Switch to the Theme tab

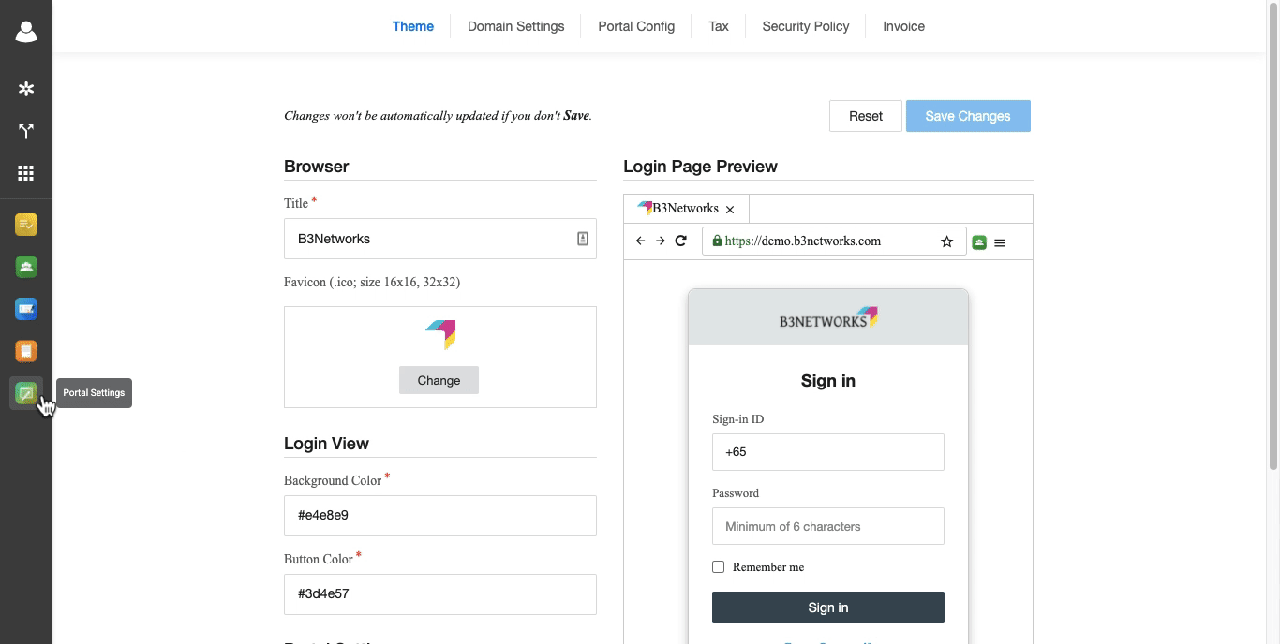[413, 26]
